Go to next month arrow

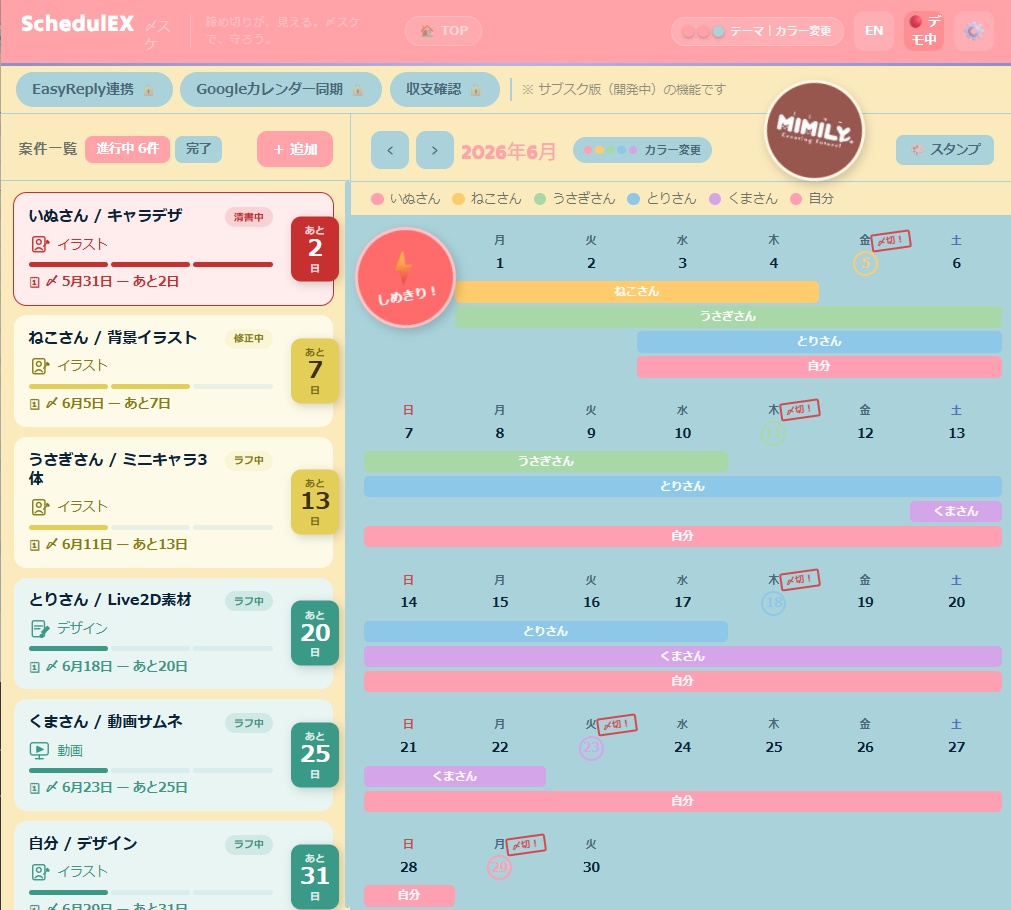(x=435, y=150)
